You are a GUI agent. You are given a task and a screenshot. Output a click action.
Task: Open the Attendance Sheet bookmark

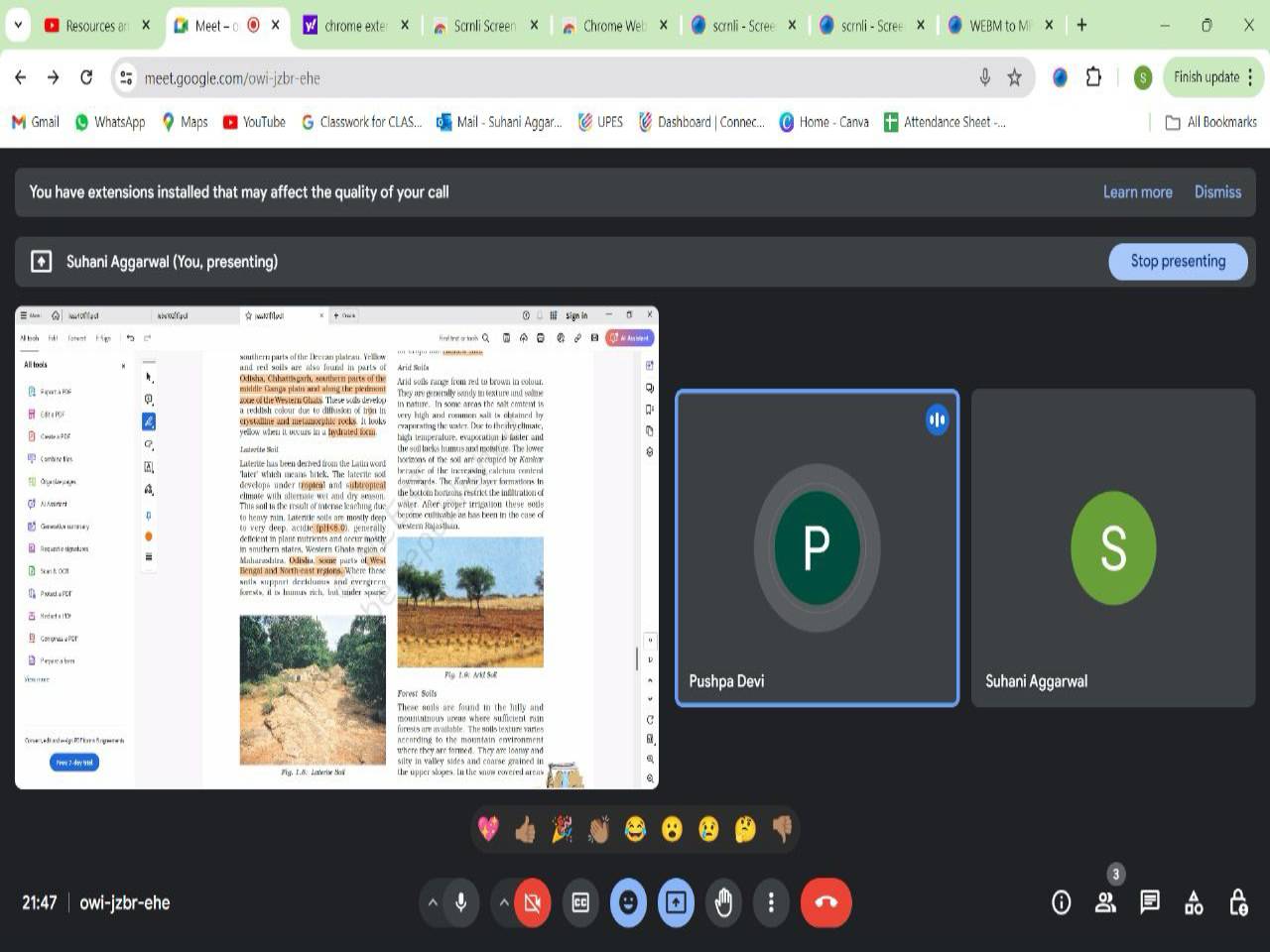tap(945, 122)
